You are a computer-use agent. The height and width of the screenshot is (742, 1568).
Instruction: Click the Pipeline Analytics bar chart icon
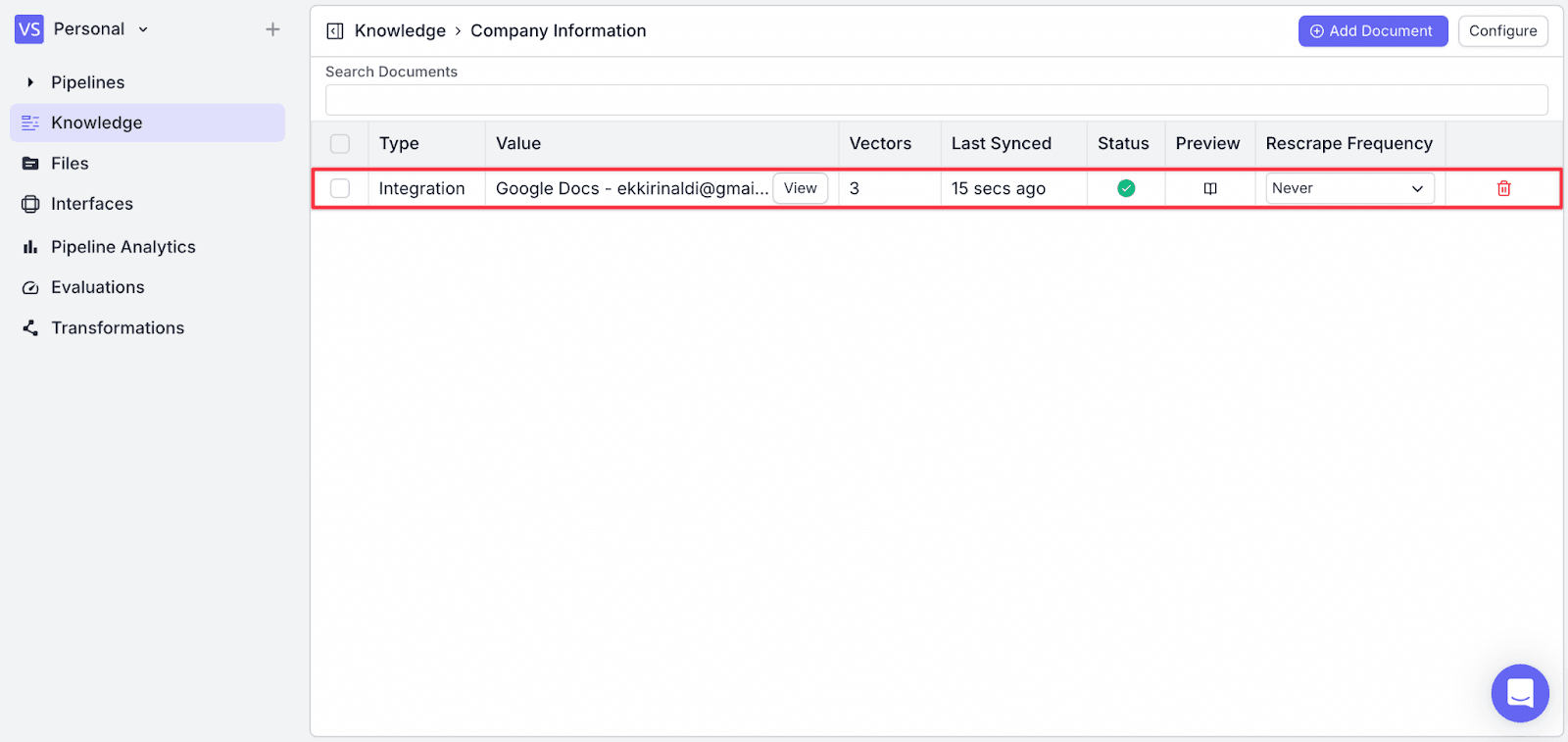click(30, 247)
